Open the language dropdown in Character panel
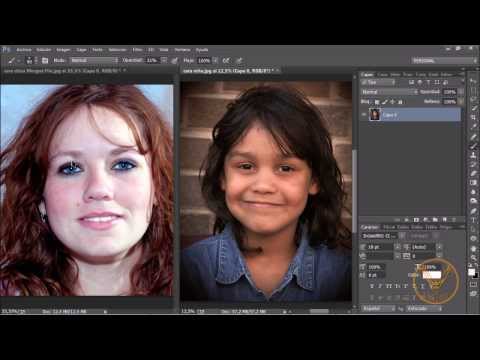 (379, 309)
